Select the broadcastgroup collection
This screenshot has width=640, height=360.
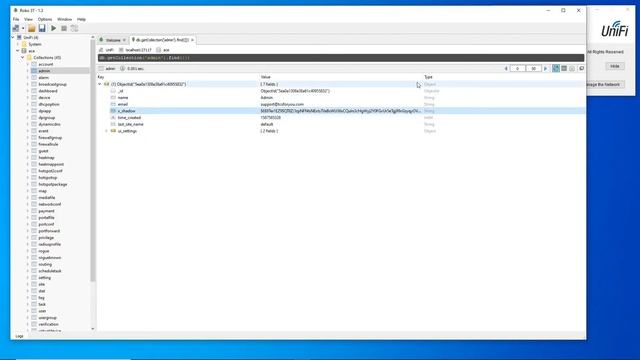[52, 84]
